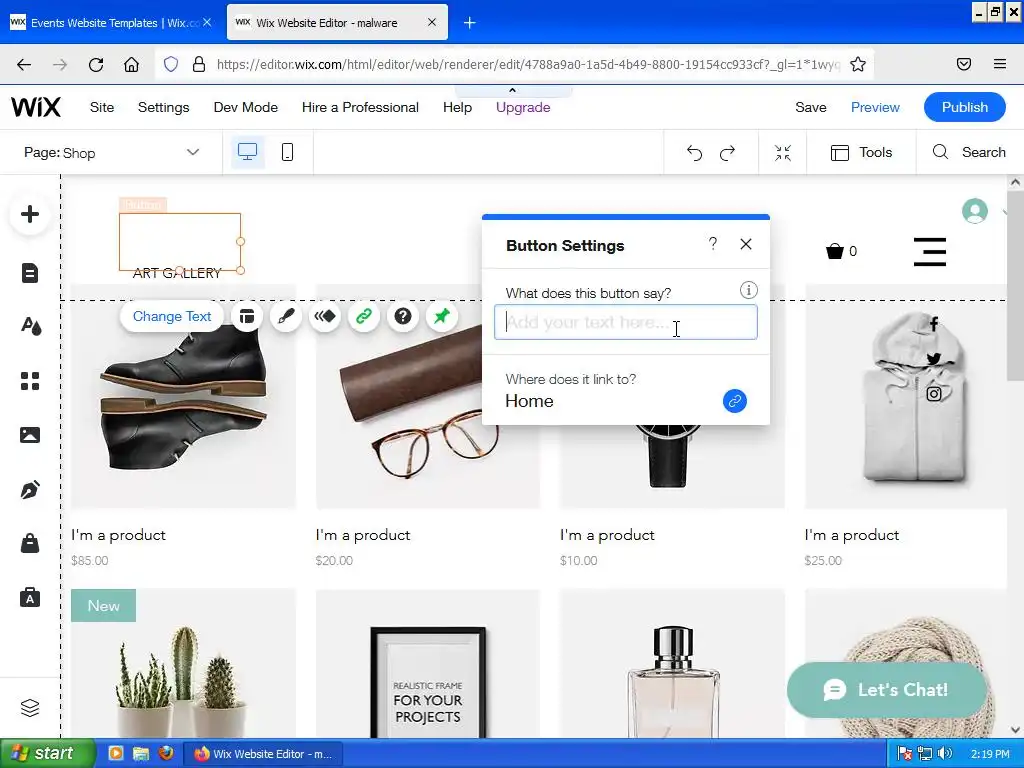Open the Site Design sidebar icon

[30, 325]
